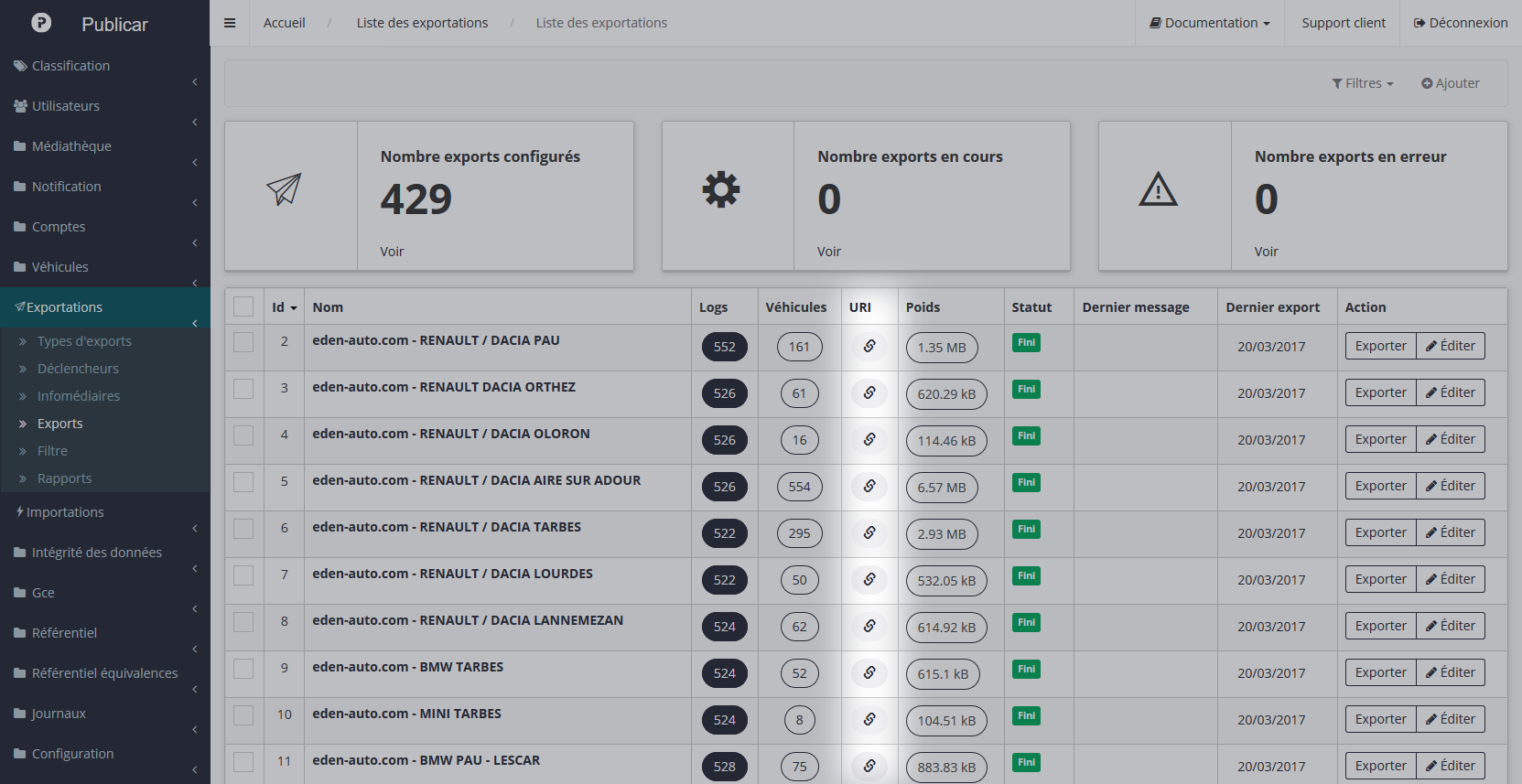
Task: Sort the table by the Id column header
Action: pyautogui.click(x=284, y=307)
